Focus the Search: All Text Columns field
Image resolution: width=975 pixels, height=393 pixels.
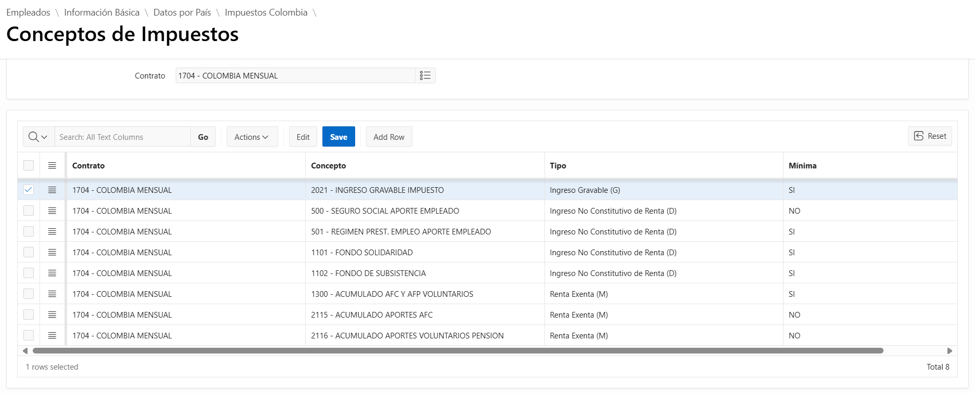[x=122, y=137]
